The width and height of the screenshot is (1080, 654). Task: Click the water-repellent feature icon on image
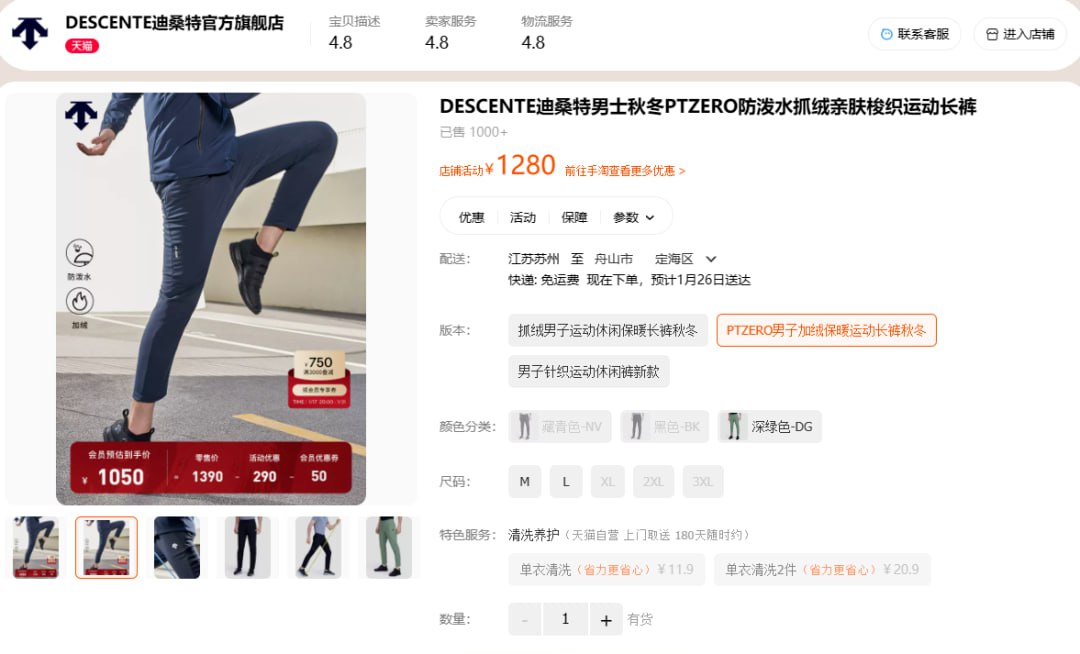coord(80,253)
